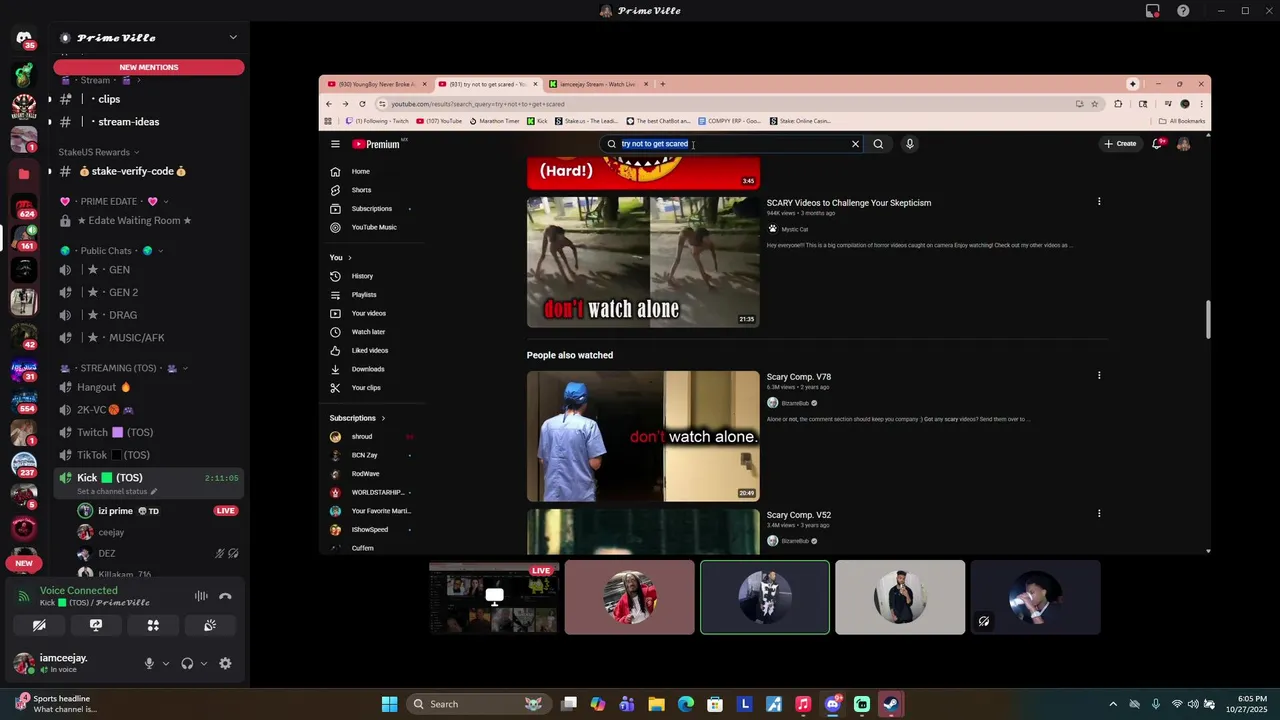Deafen headphones in Discord user panel
This screenshot has width=1280, height=720.
click(187, 663)
